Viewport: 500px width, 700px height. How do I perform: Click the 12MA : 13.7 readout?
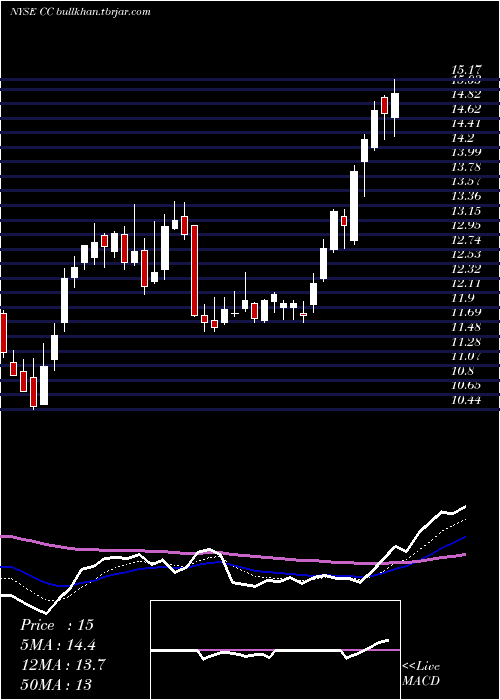(x=62, y=665)
